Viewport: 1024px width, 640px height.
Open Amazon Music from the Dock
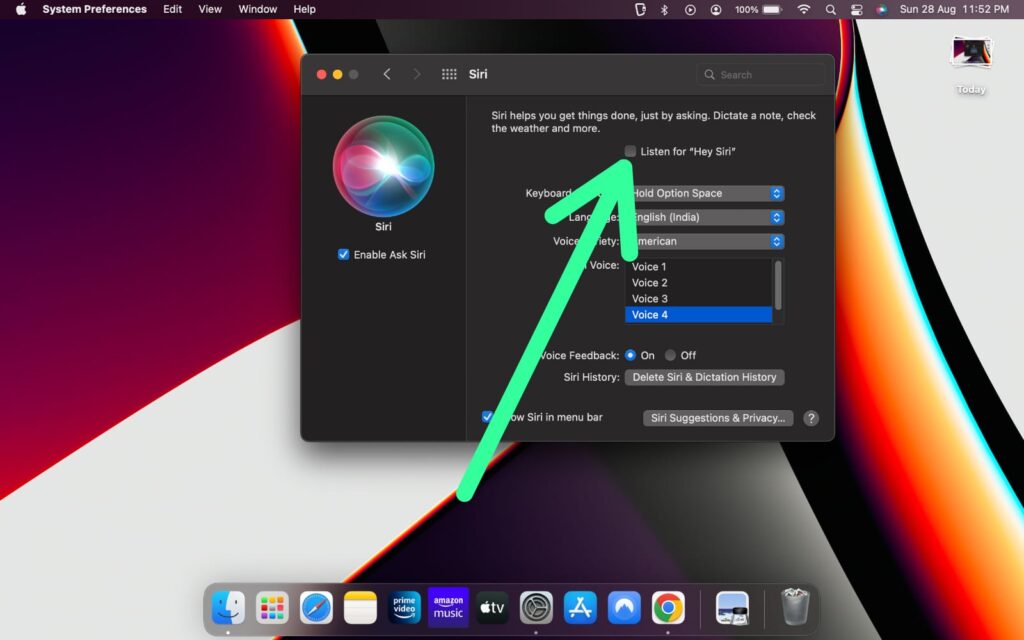[448, 608]
